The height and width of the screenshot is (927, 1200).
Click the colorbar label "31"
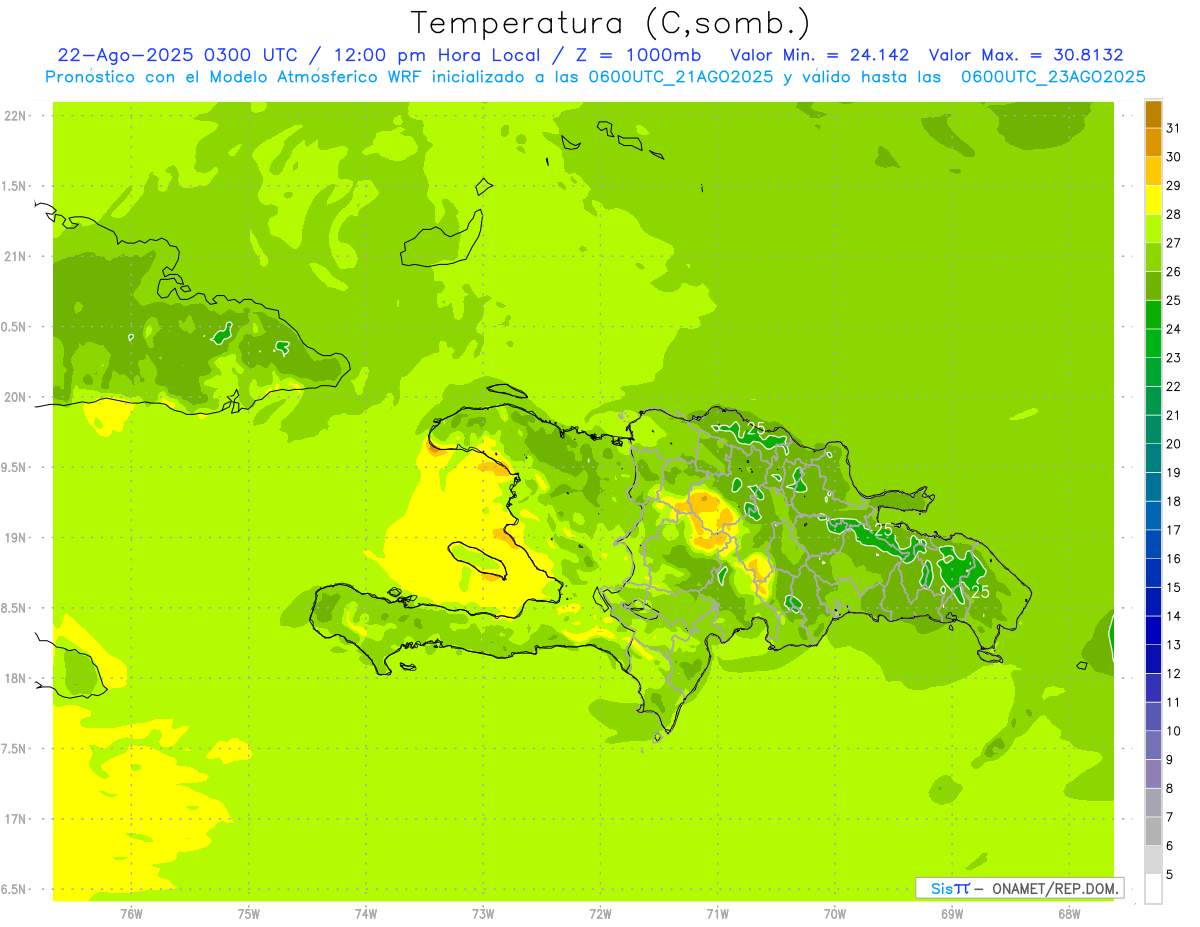pos(1173,128)
